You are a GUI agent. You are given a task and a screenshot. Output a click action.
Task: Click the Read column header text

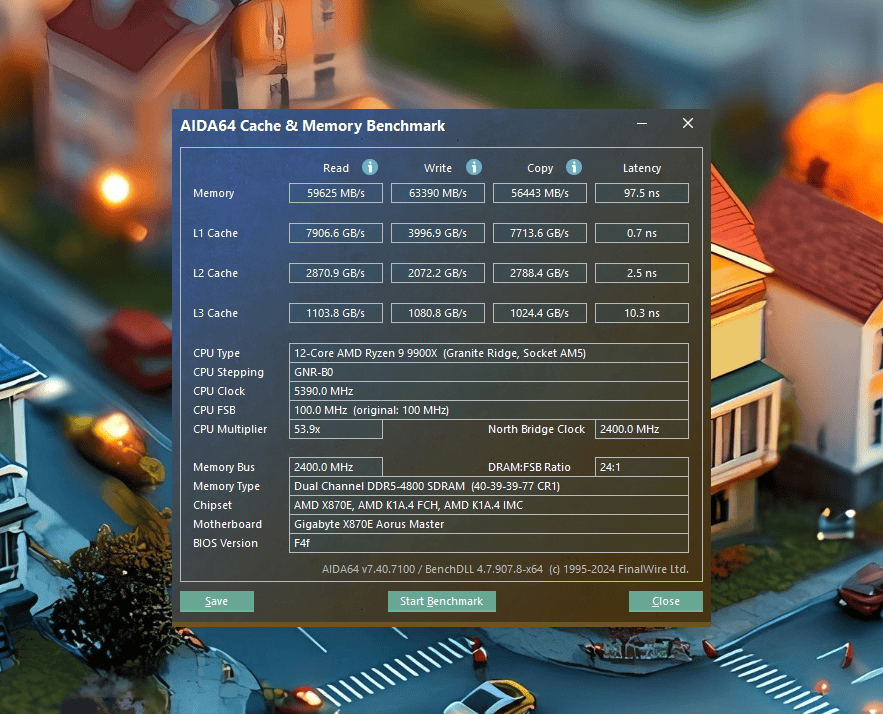[336, 168]
